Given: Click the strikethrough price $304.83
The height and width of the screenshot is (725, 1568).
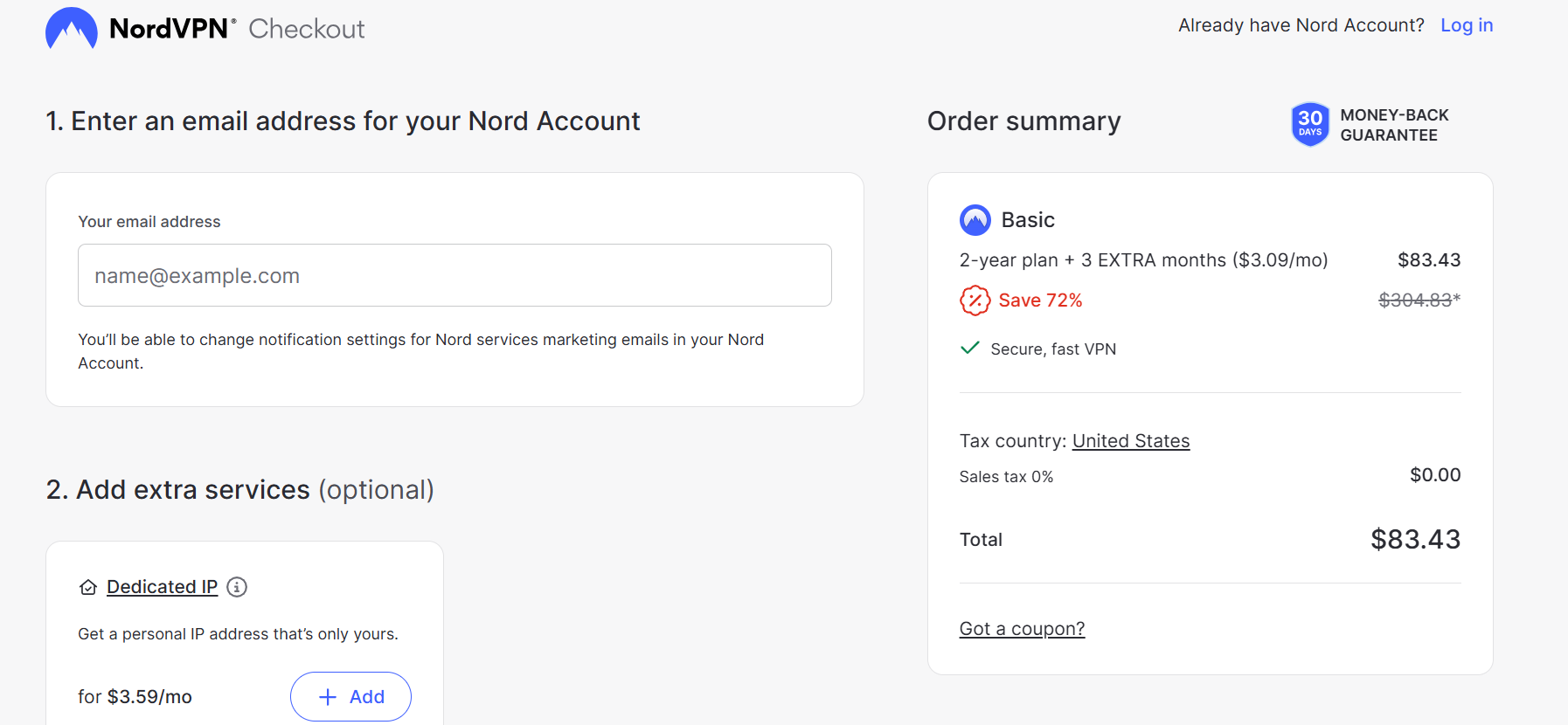Looking at the screenshot, I should (x=1415, y=300).
